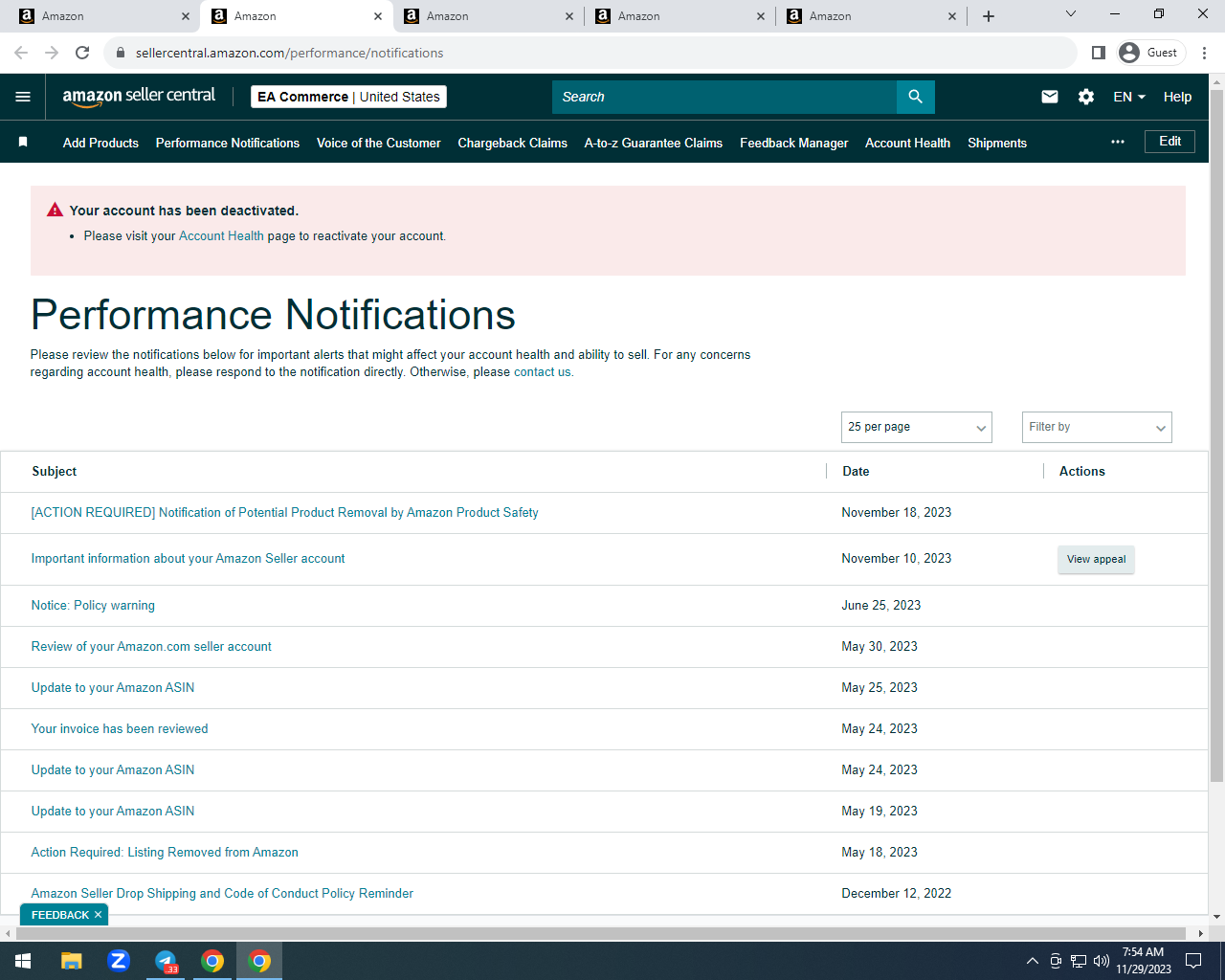Image resolution: width=1225 pixels, height=980 pixels.
Task: Open Feedback Manager
Action: tap(794, 143)
